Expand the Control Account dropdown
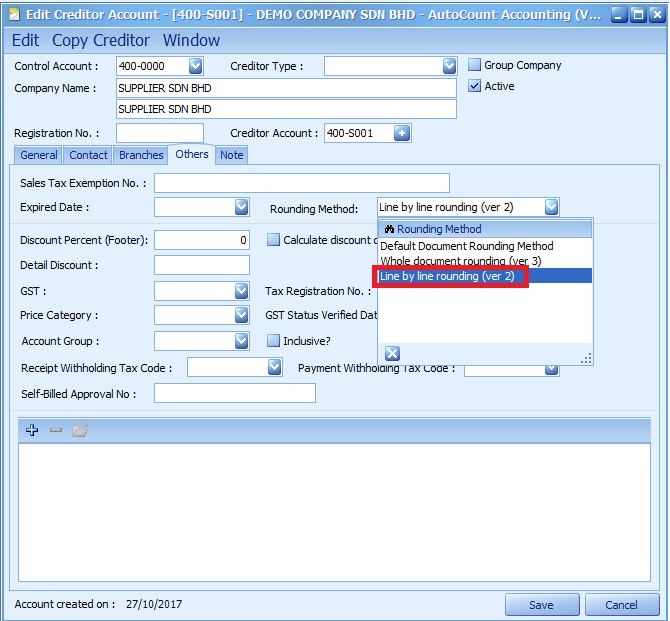 point(195,66)
